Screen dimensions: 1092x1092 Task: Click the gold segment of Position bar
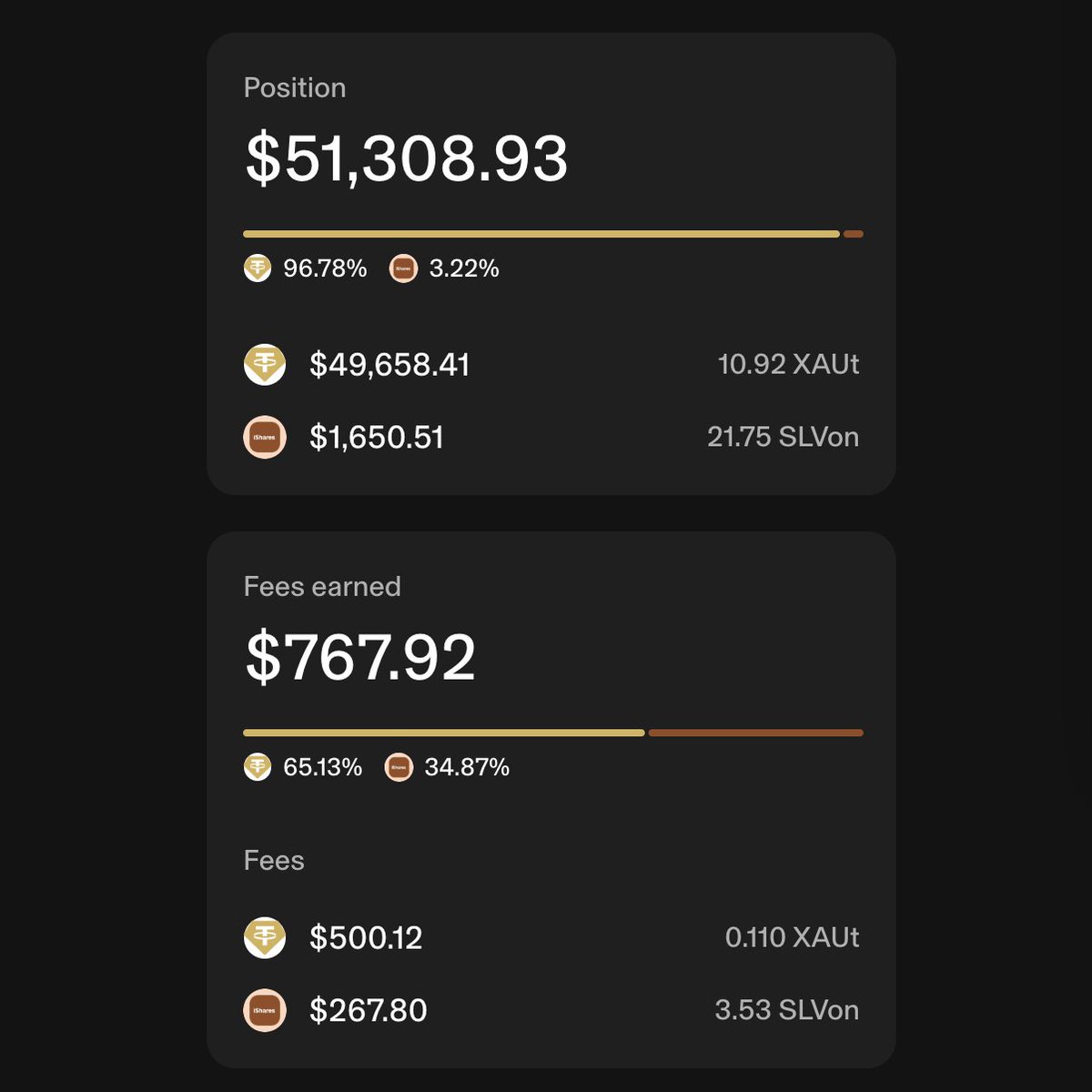pyautogui.click(x=541, y=234)
